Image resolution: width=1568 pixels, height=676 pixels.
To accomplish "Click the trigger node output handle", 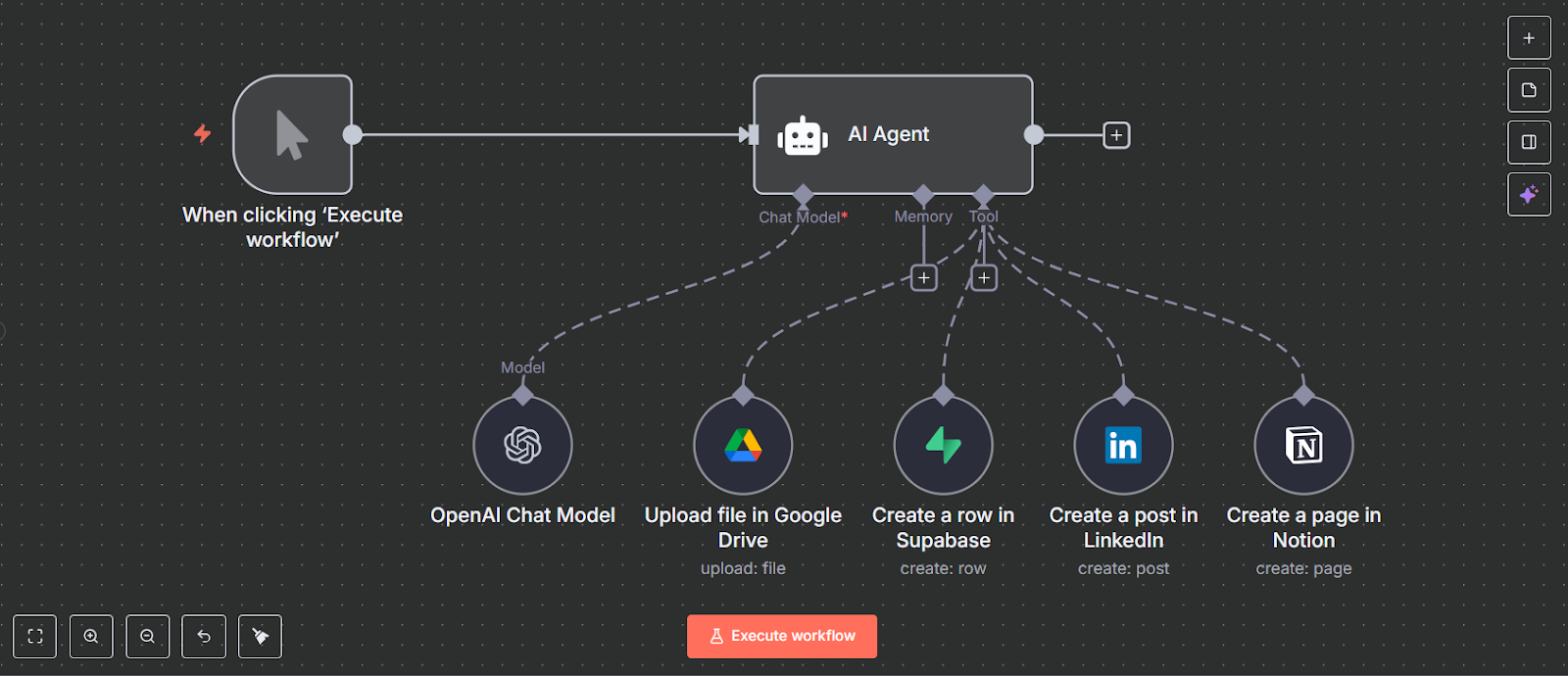I will 353,135.
